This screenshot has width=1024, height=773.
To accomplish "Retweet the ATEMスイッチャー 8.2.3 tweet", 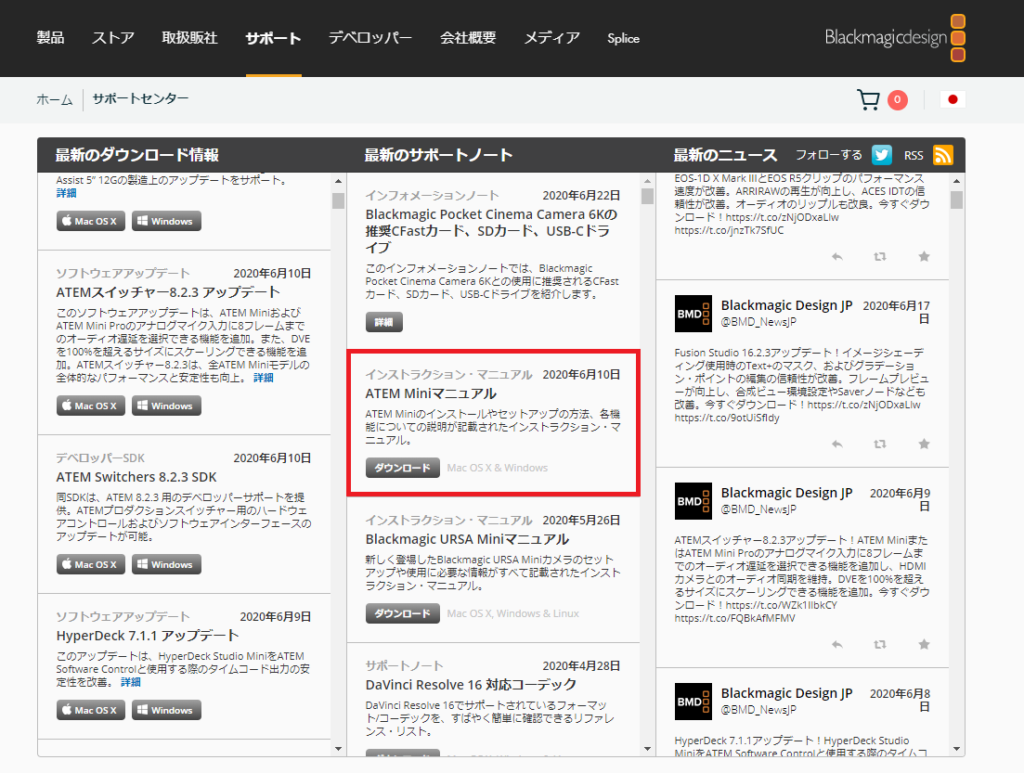I will (x=880, y=644).
